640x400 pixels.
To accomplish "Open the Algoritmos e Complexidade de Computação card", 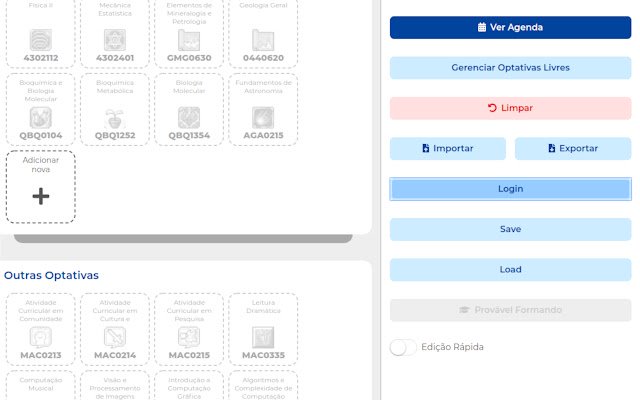I will point(263,385).
